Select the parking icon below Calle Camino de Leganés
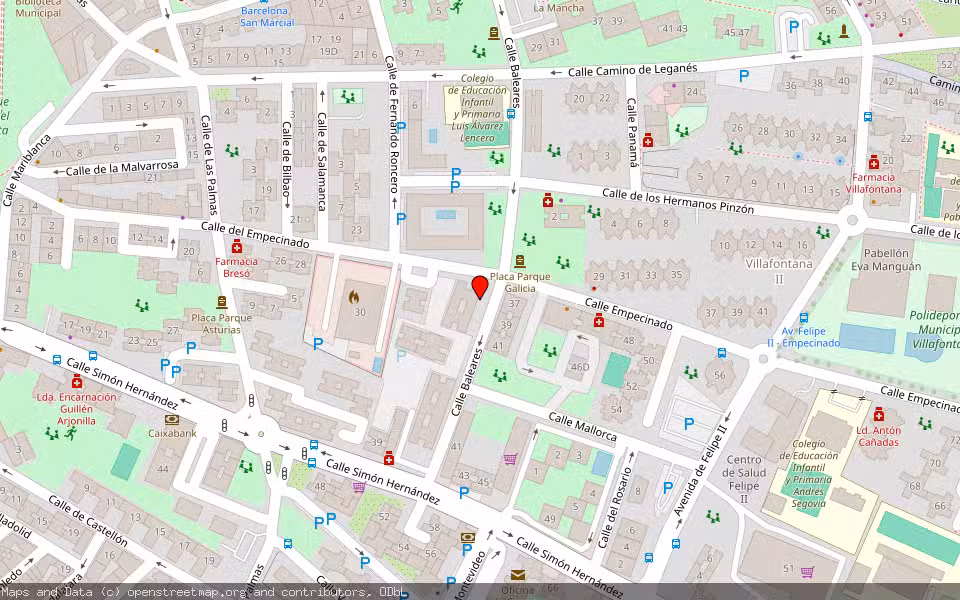Screen dimensions: 960x600 (x=744, y=76)
